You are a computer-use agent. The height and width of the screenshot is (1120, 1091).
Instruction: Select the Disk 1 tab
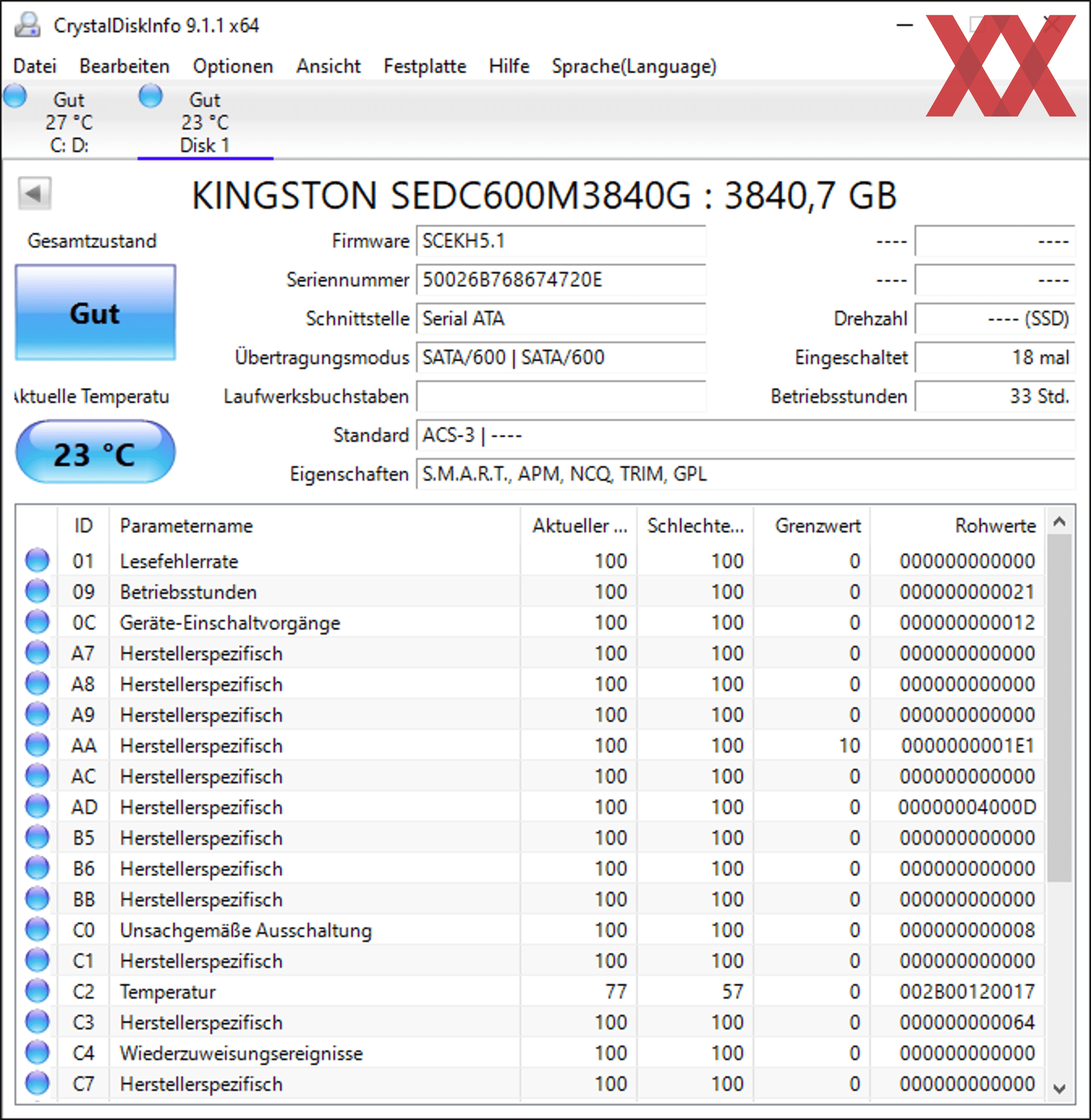tap(205, 122)
